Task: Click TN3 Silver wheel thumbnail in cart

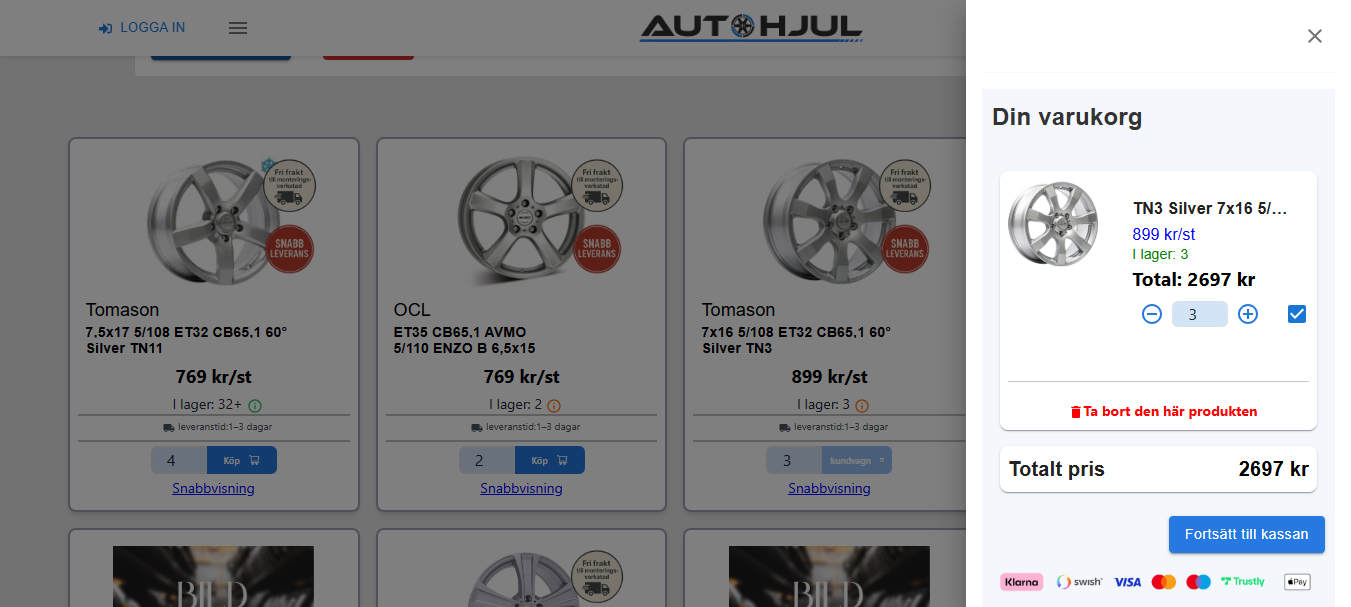Action: coord(1053,223)
